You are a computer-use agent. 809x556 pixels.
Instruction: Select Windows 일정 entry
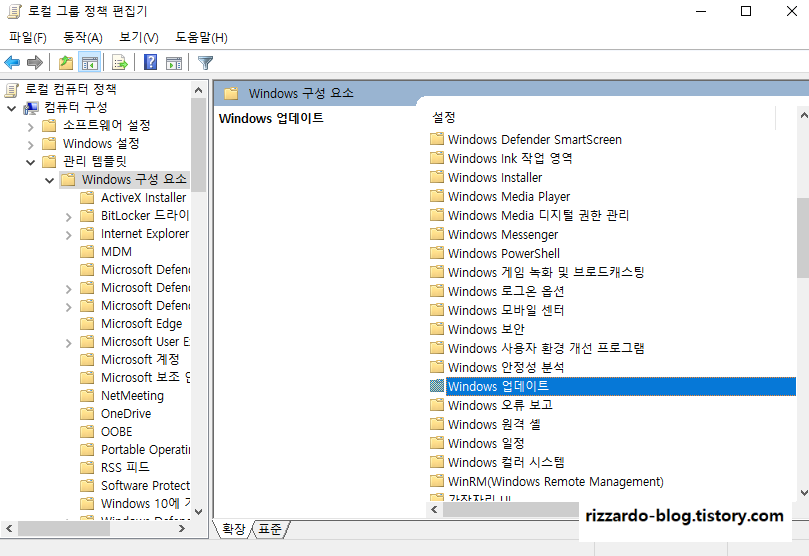coord(486,444)
